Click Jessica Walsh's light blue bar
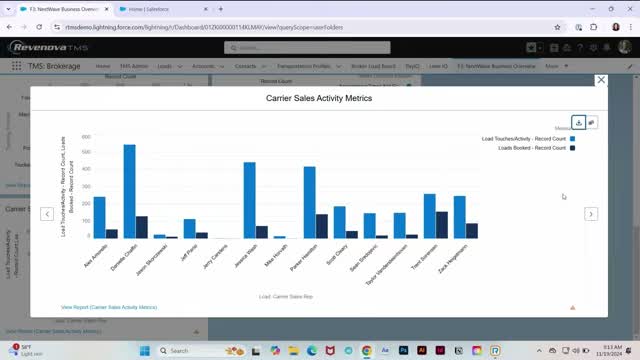640x360 pixels. pos(249,200)
